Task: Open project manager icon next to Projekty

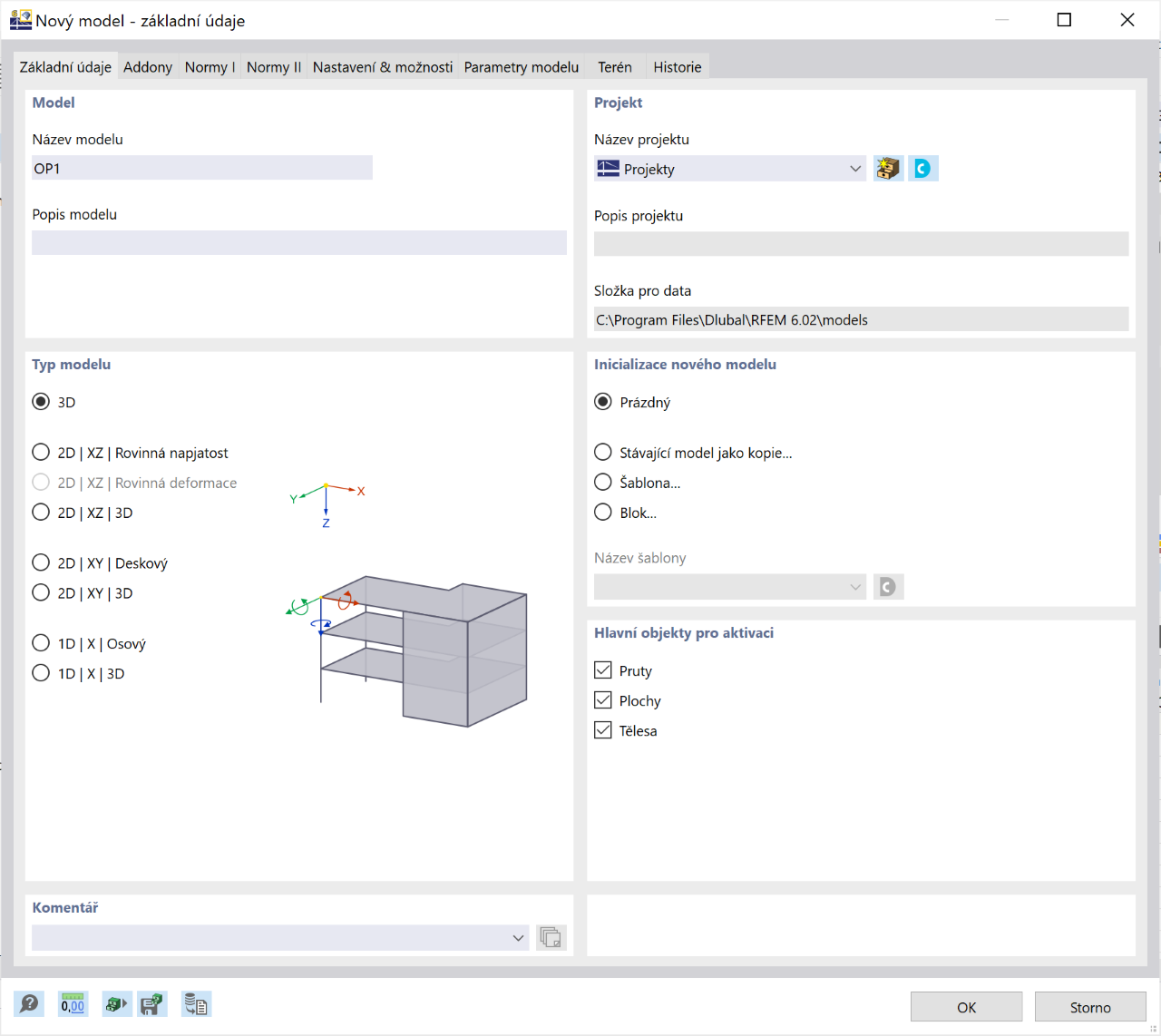Action: (888, 169)
